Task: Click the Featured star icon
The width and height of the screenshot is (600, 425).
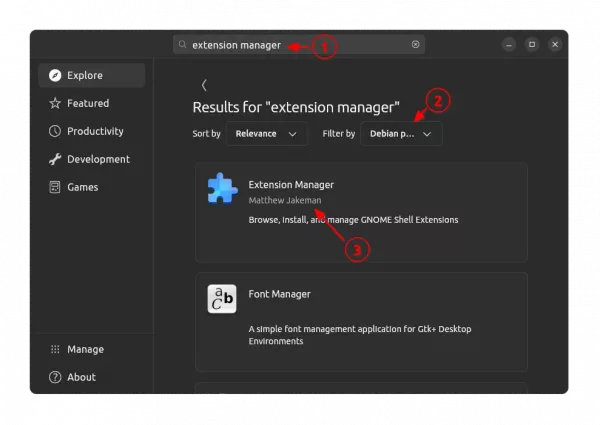Action: [55, 103]
